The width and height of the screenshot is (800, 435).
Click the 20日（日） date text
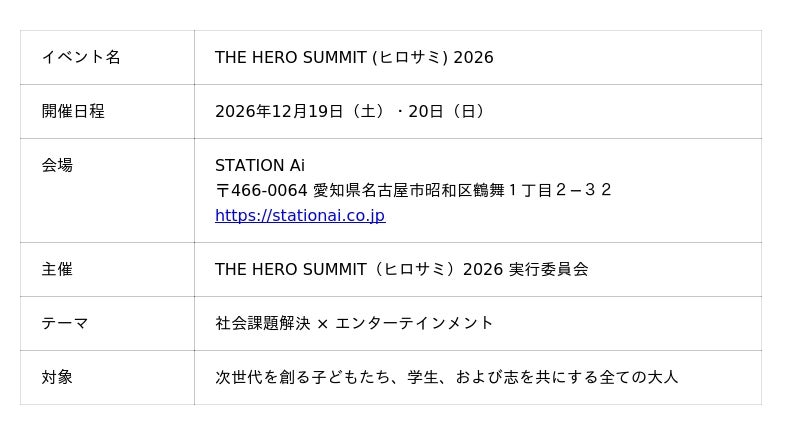(447, 112)
